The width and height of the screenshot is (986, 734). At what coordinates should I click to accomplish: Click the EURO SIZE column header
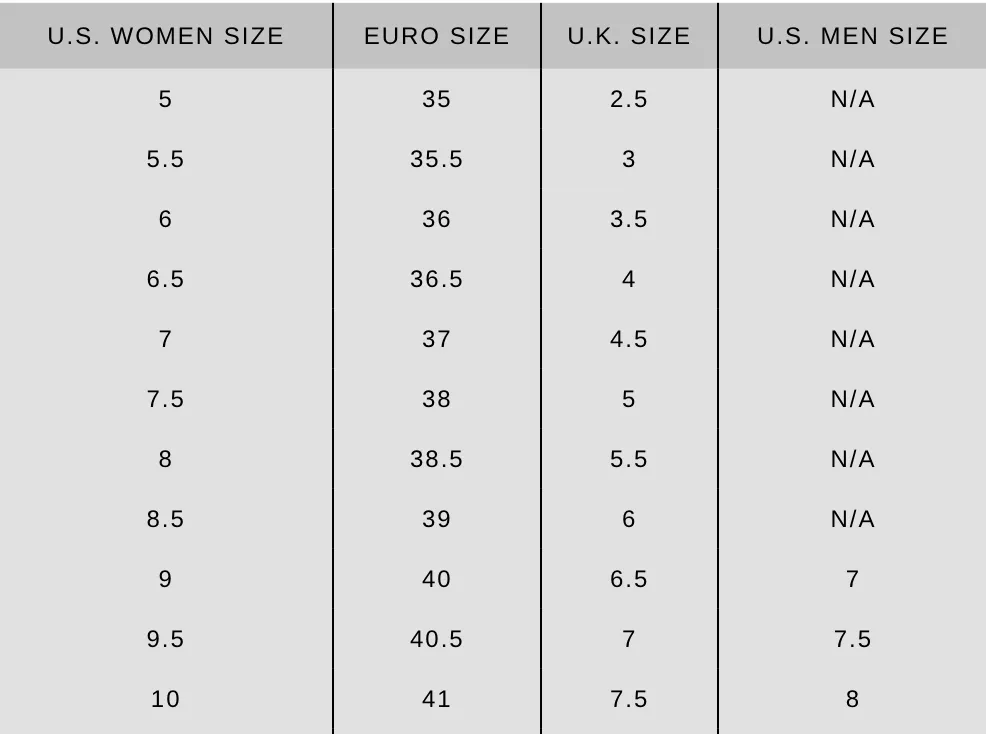coord(436,36)
